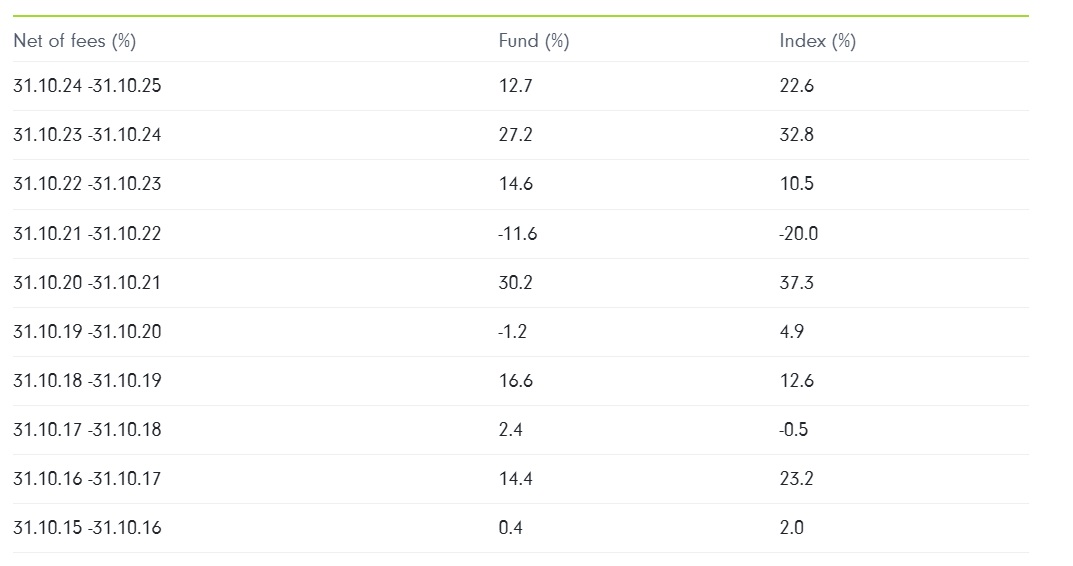Click the "Fund (%)" column header

point(534,41)
